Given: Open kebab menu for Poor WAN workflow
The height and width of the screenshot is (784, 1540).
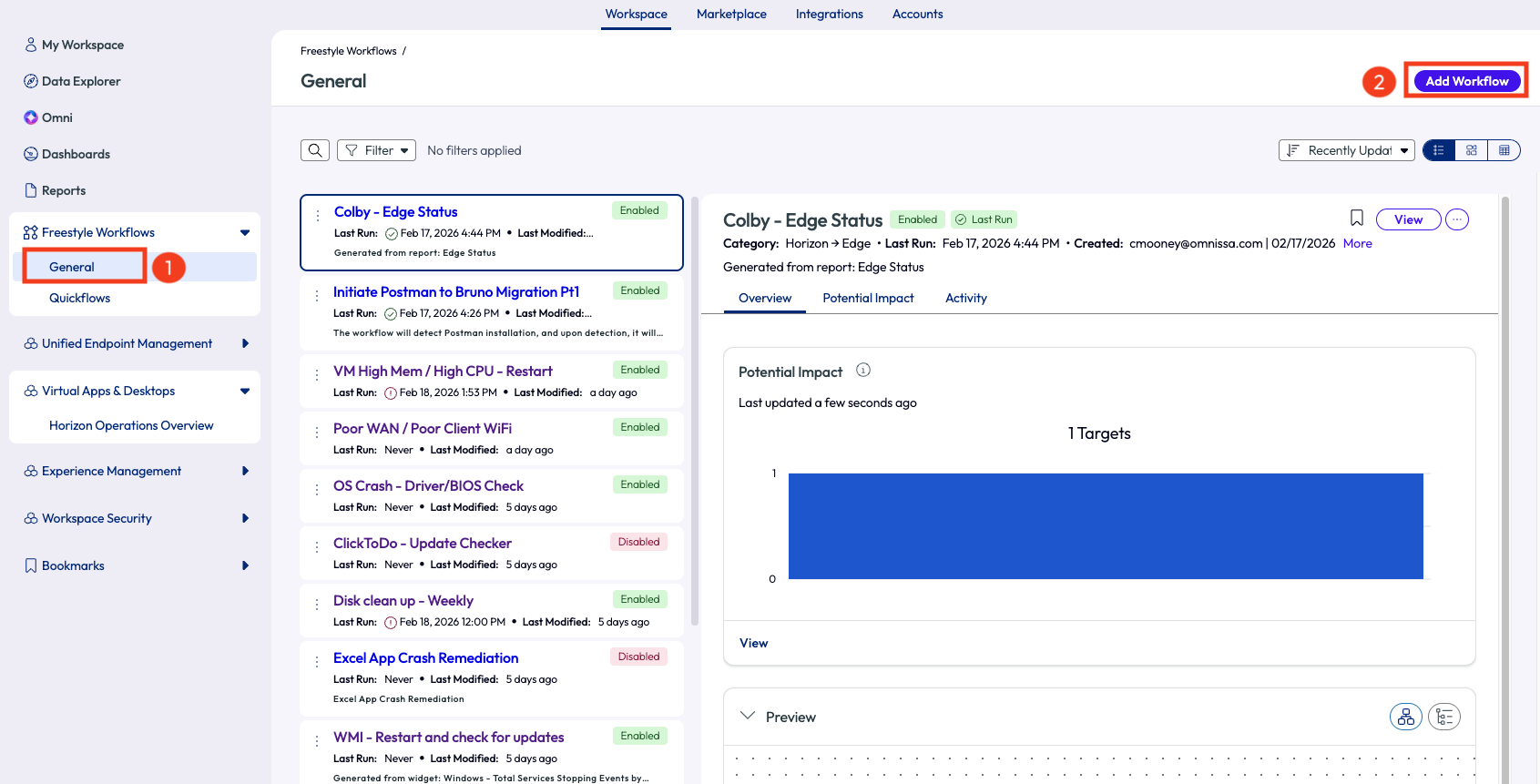Looking at the screenshot, I should pyautogui.click(x=317, y=432).
